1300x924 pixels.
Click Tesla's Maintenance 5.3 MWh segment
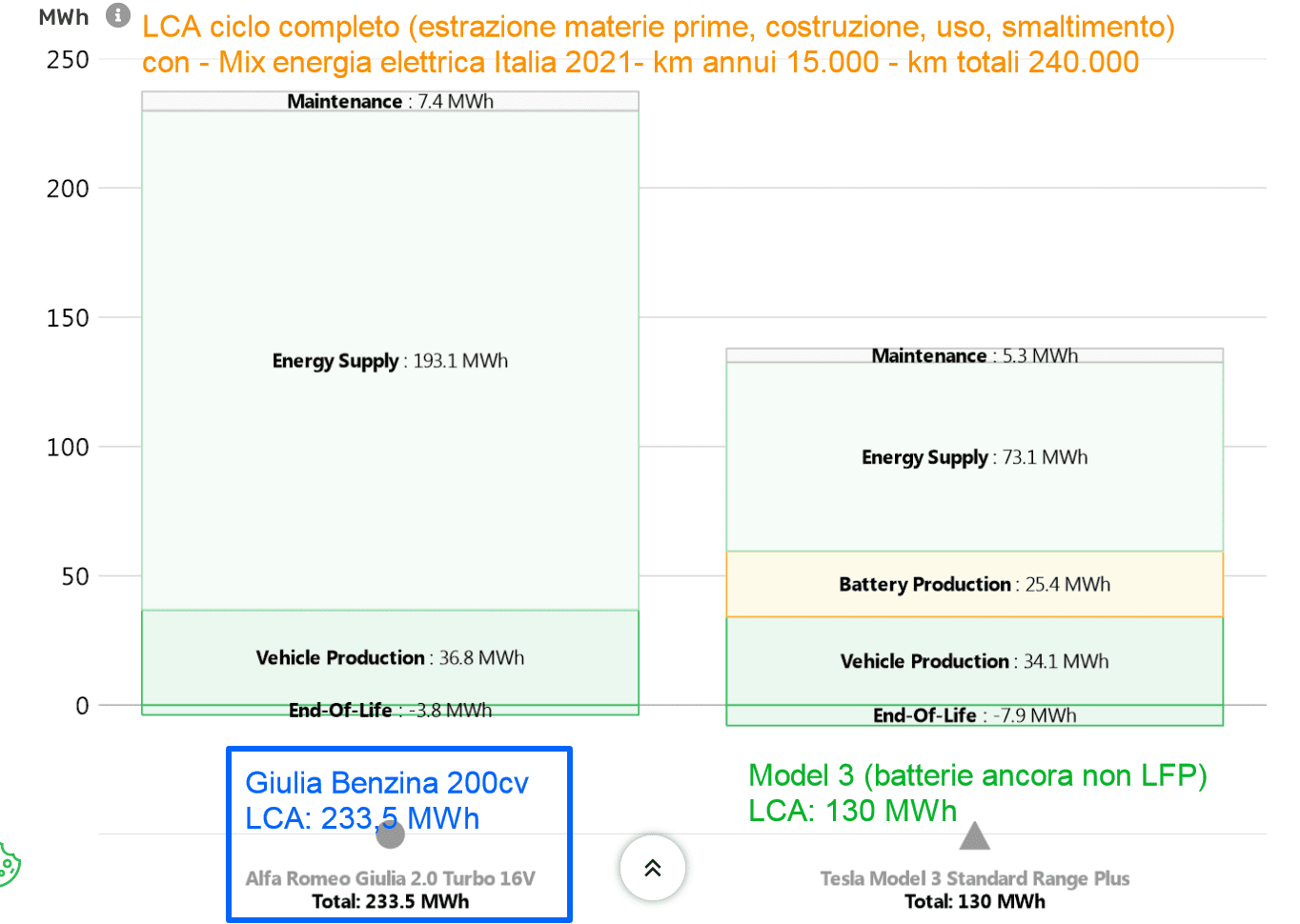(x=974, y=355)
